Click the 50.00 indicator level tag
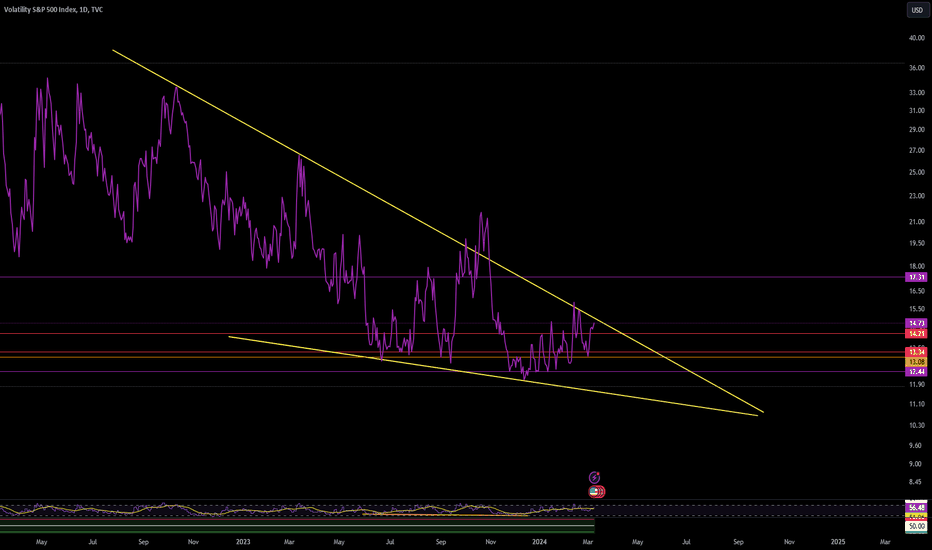932x550 pixels. click(916, 526)
